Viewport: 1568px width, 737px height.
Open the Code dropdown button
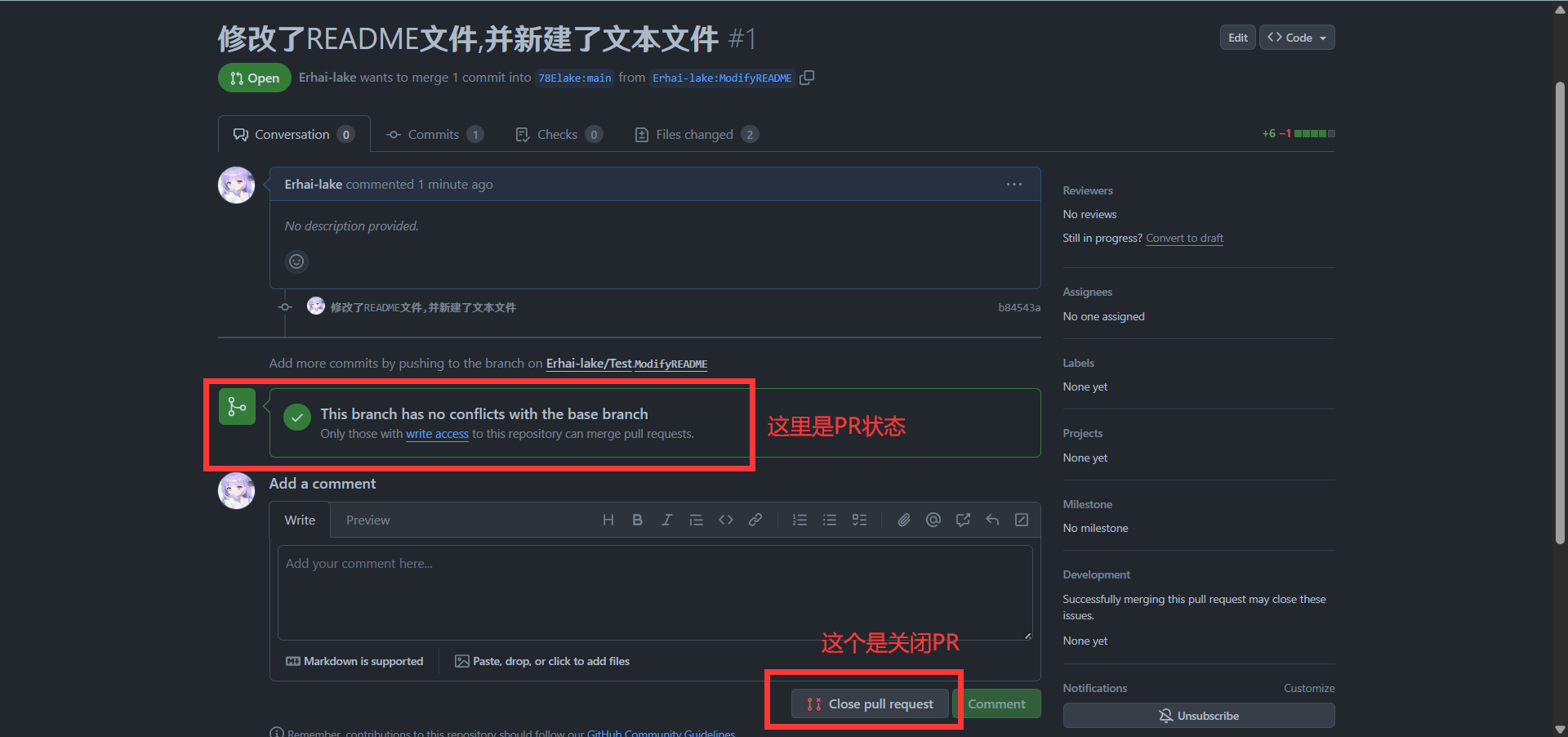1296,38
